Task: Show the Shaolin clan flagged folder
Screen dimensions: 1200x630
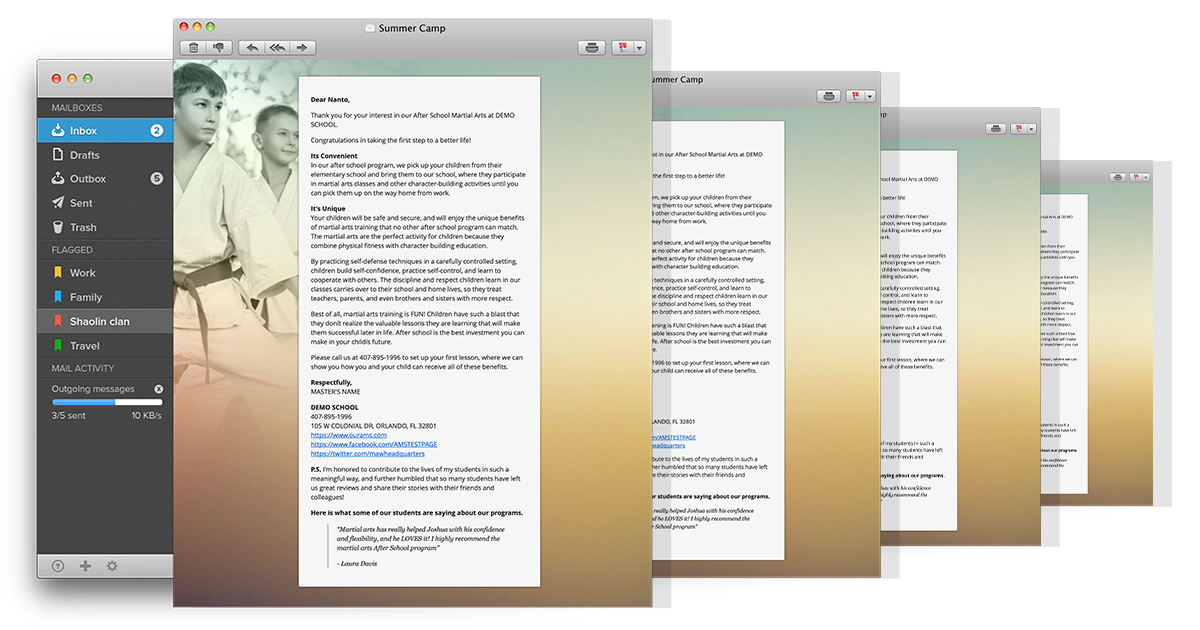Action: (x=99, y=322)
